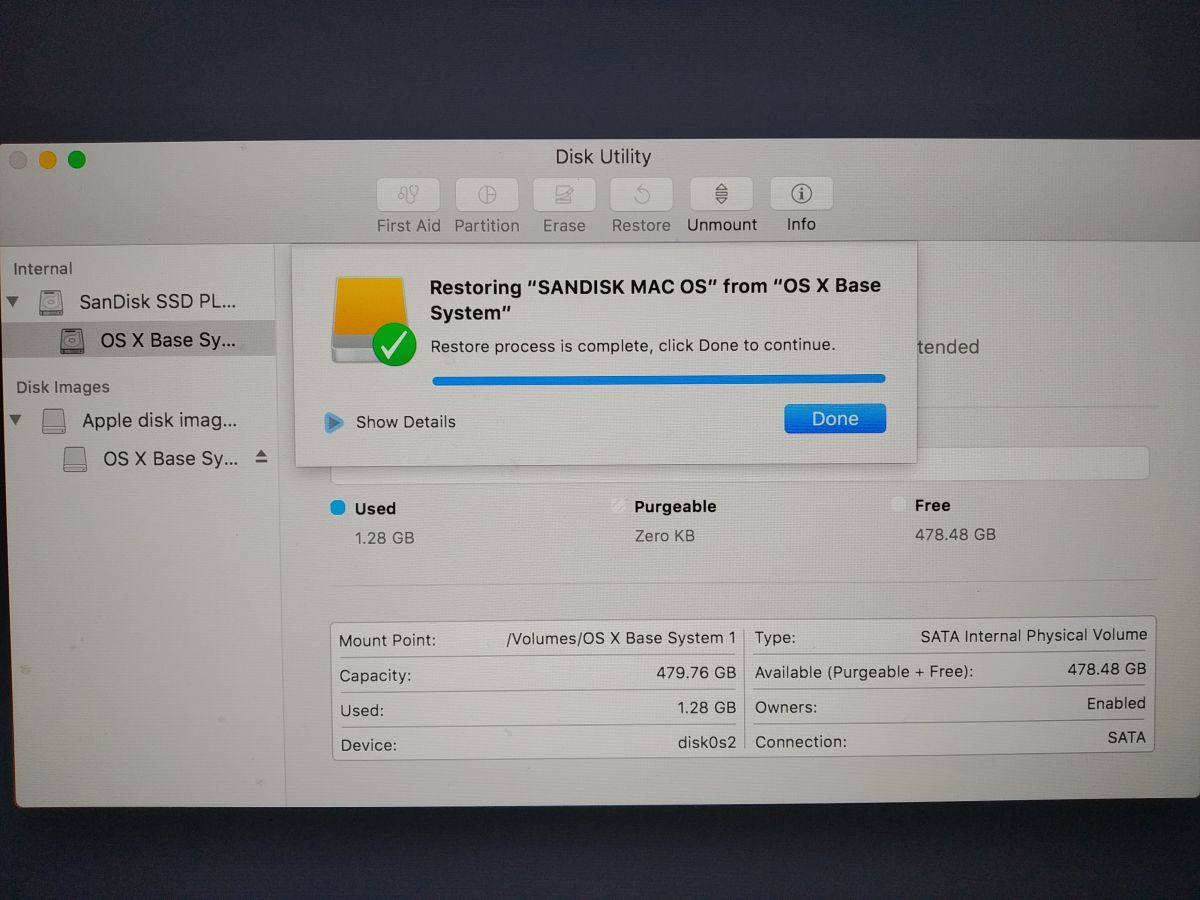Click the First Aid label text
The width and height of the screenshot is (1200, 900).
click(408, 226)
